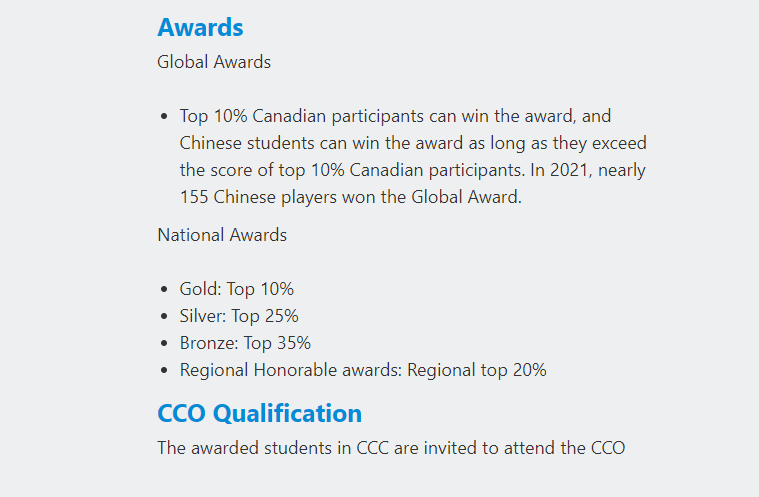759x497 pixels.
Task: Click the bullet before Bronze entry
Action: (164, 344)
